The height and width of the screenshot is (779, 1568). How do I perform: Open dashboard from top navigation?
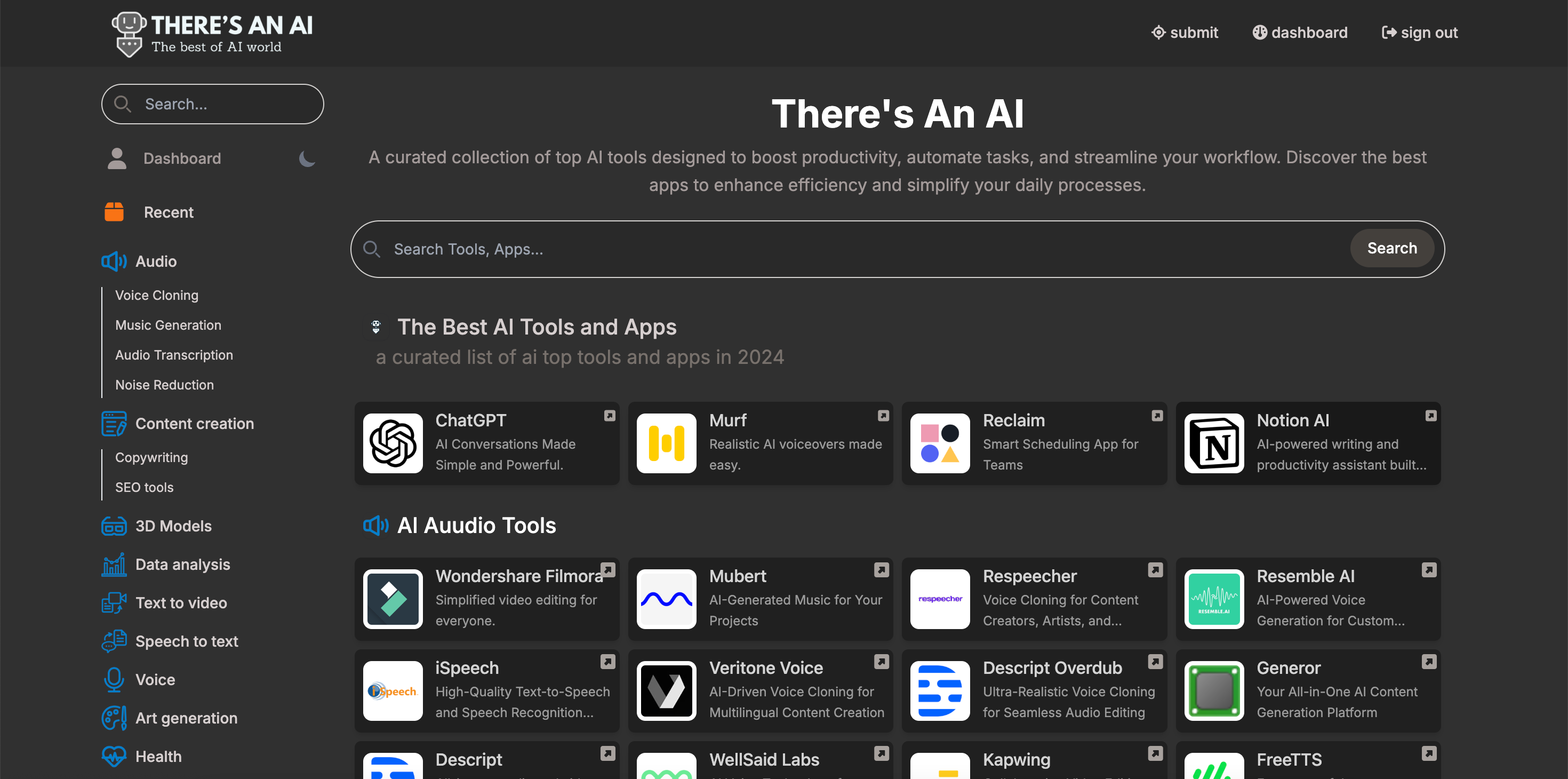click(x=1300, y=33)
